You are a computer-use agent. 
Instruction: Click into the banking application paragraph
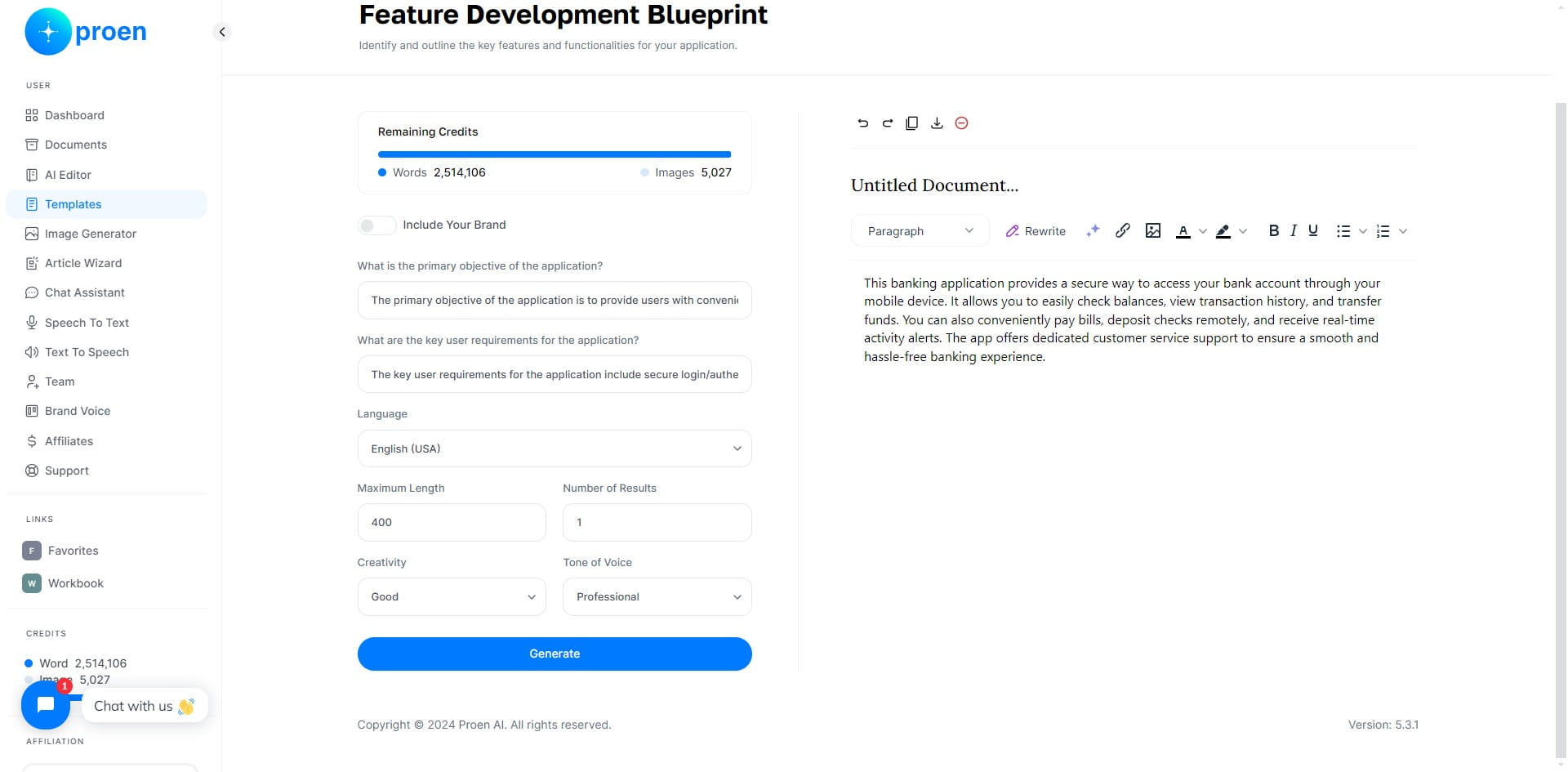click(1122, 319)
